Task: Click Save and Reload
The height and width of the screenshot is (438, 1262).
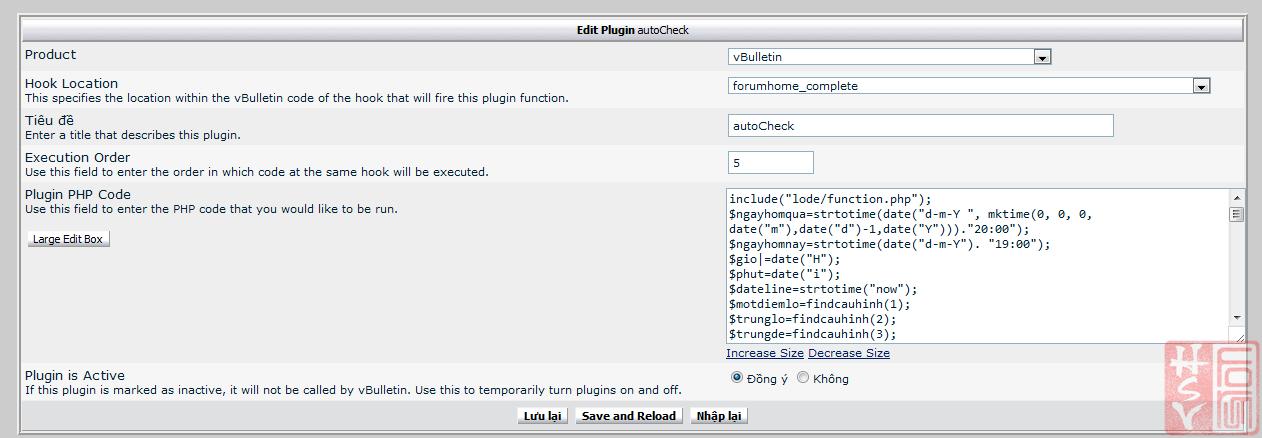Action: (629, 416)
